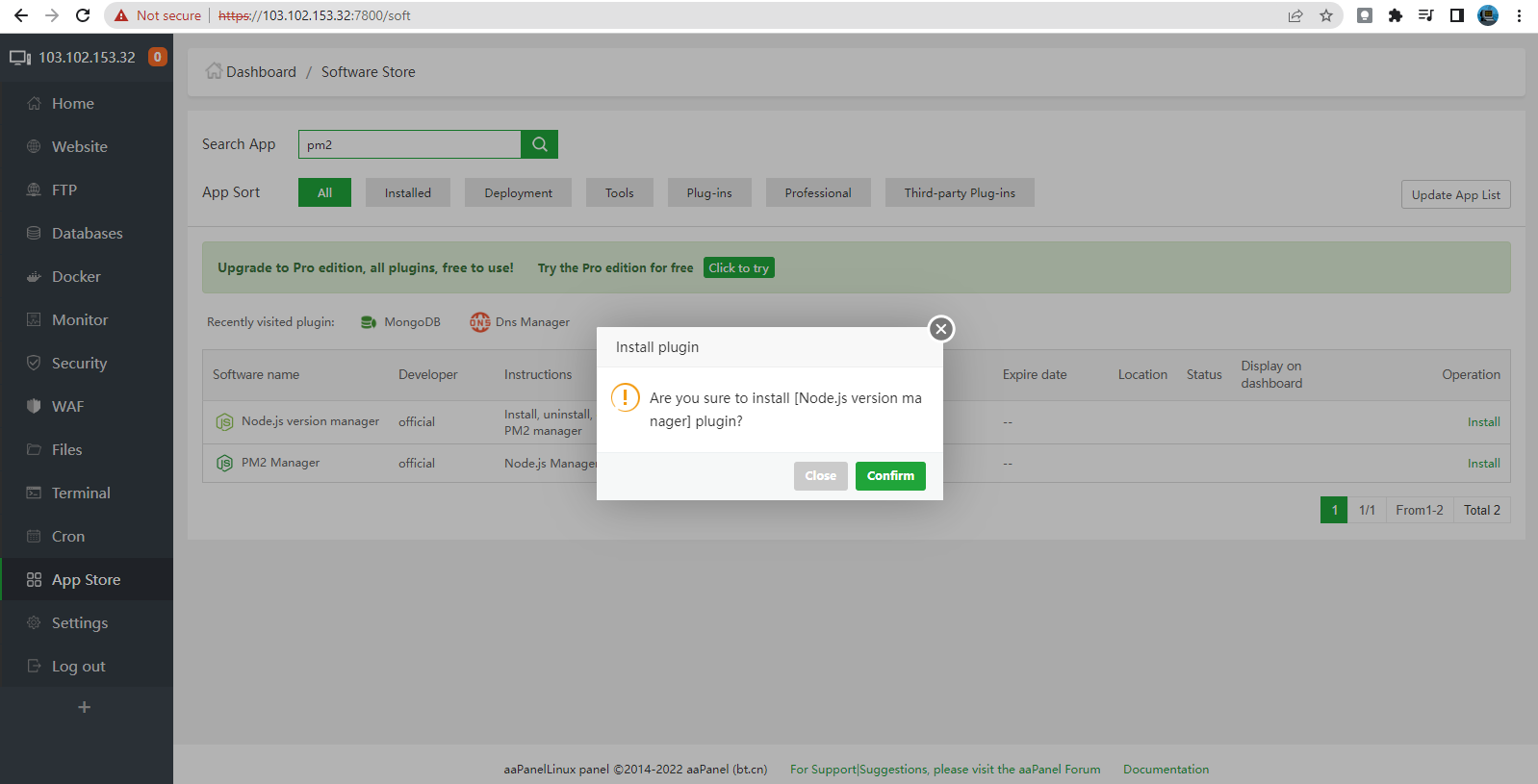Switch to the Deployment category
The image size is (1538, 784).
[x=518, y=193]
